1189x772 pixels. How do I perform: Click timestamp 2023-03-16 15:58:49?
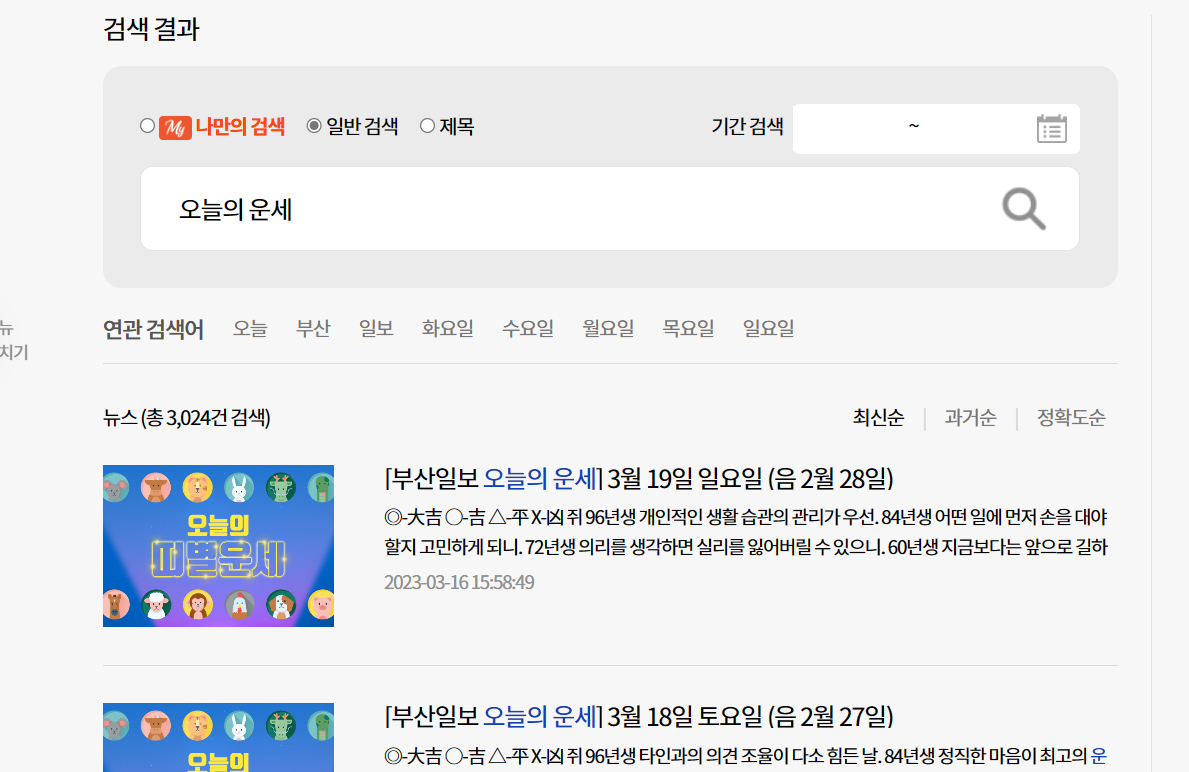[x=459, y=582]
